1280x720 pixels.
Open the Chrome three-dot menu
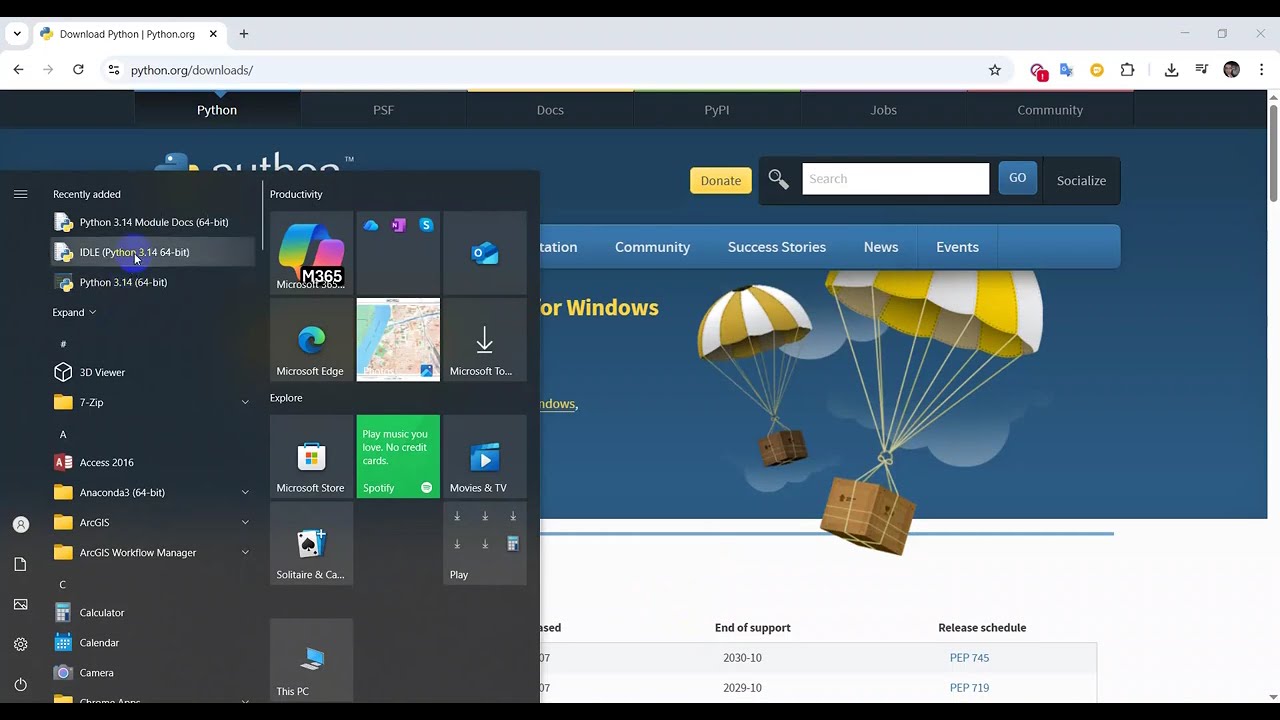1262,70
